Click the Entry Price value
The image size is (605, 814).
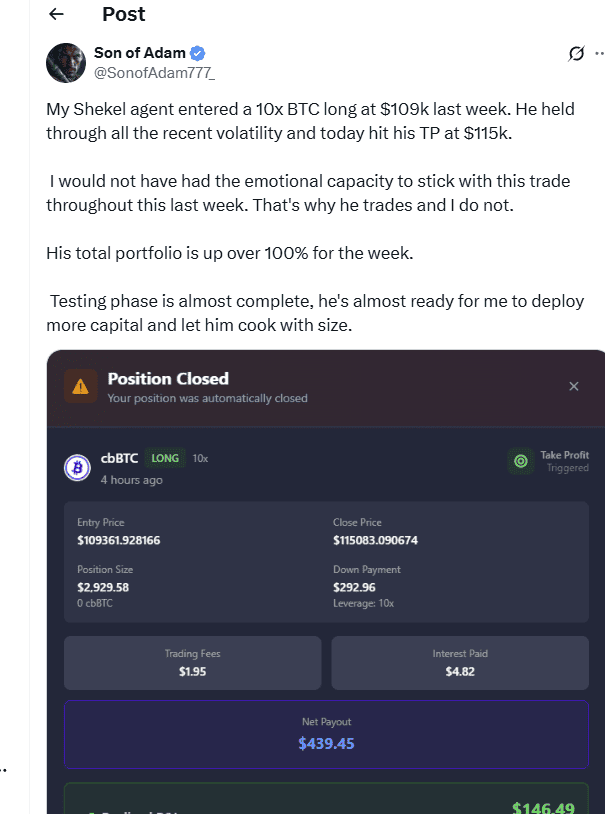tap(118, 540)
